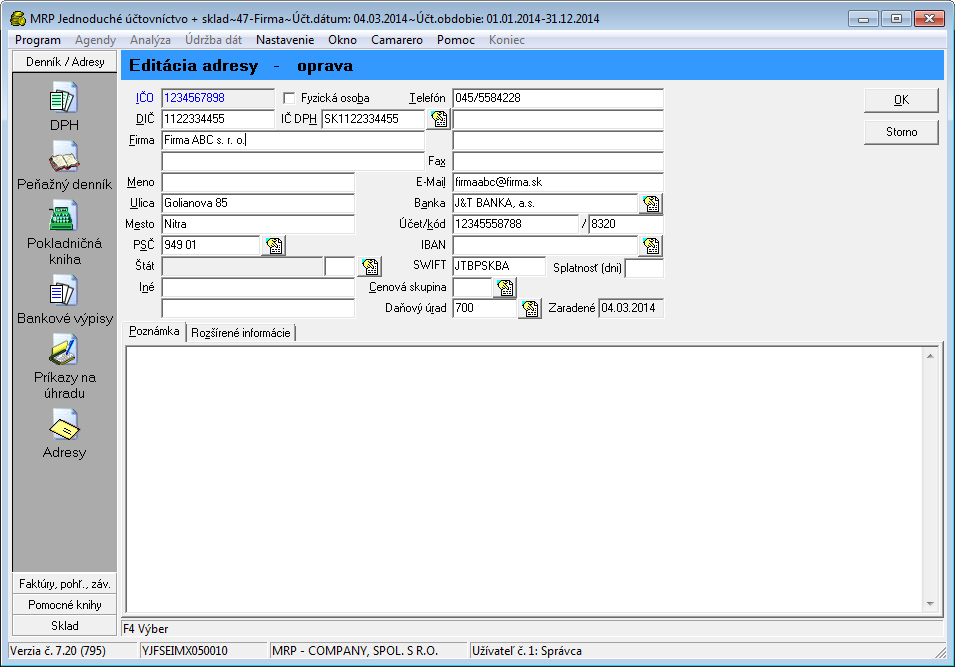Viewport: 955px width, 667px height.
Task: Open lookup icon next to PSČ field
Action: point(273,246)
